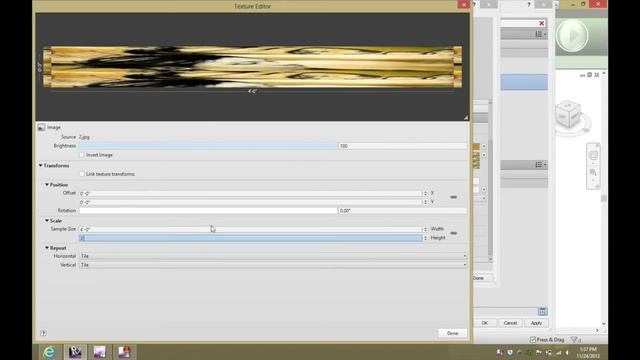Click the steering wheel icon in navigation bar
This screenshot has height=360, width=640.
(x=593, y=155)
